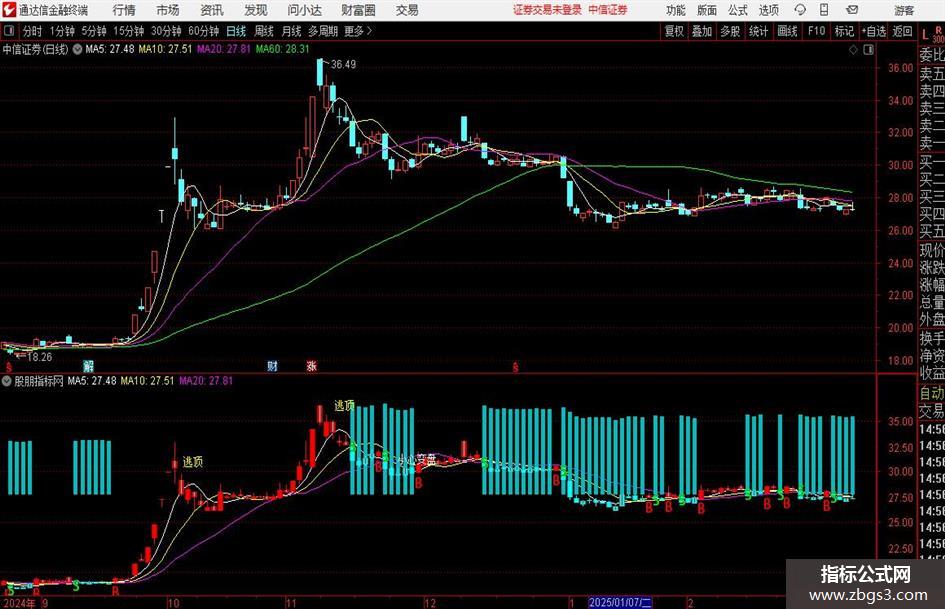Click the 18.26 low price label
The height and width of the screenshot is (609, 945).
(x=40, y=357)
